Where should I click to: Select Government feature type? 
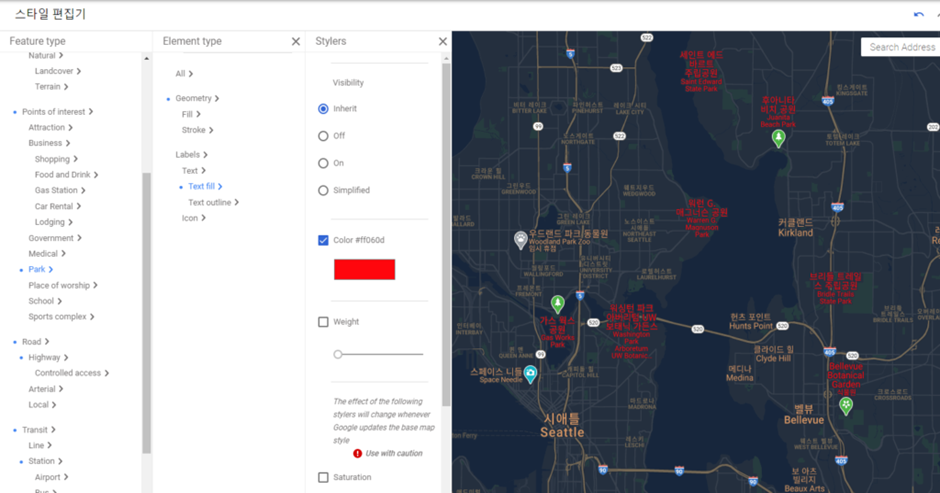[55, 238]
